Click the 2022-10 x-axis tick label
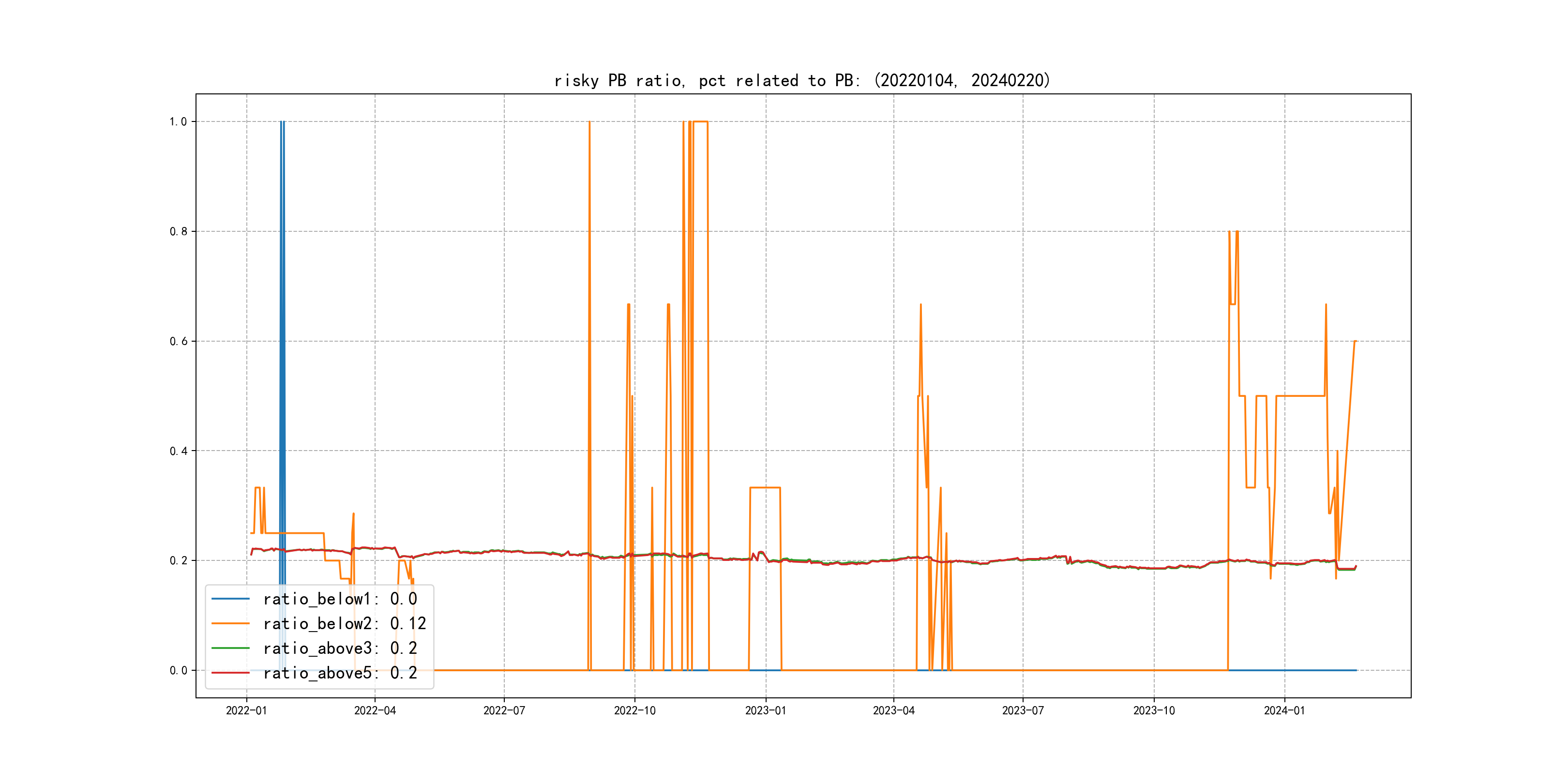The height and width of the screenshot is (784, 1568). (x=635, y=710)
